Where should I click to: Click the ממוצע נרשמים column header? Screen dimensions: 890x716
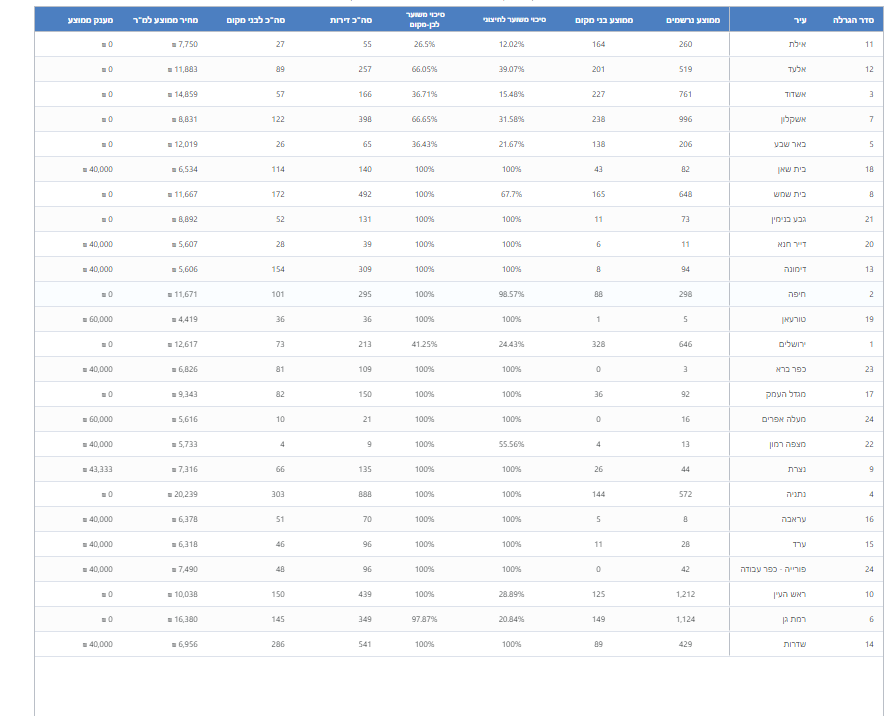[x=692, y=20]
